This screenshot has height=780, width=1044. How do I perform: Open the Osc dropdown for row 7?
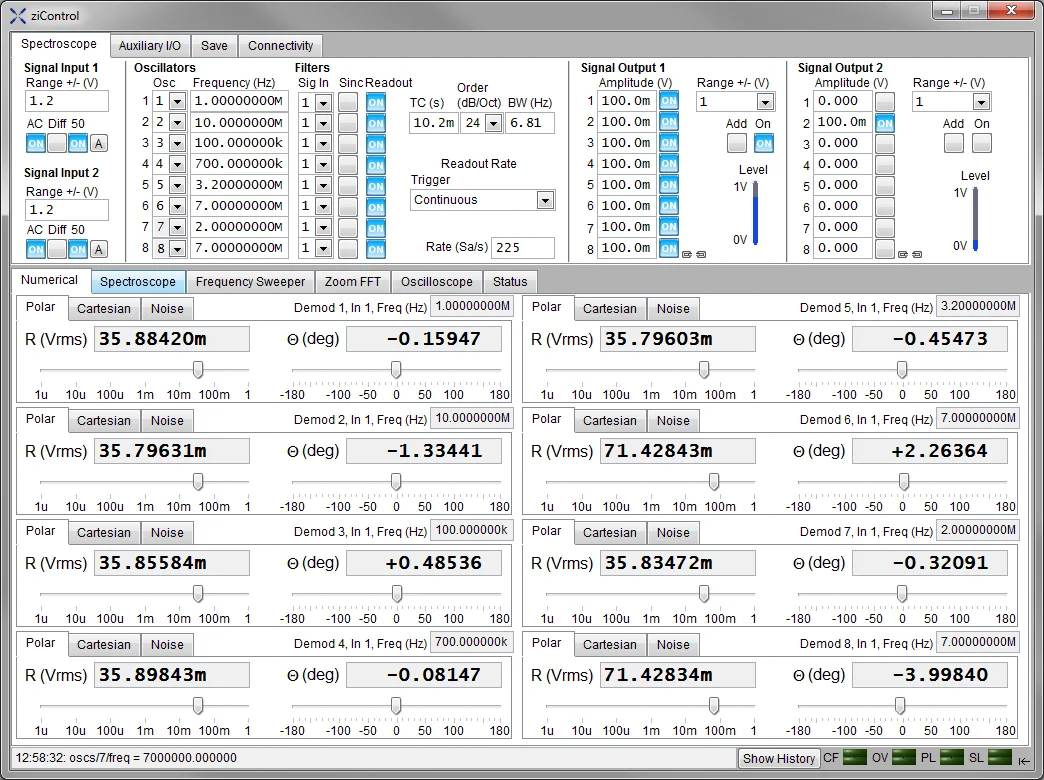177,228
